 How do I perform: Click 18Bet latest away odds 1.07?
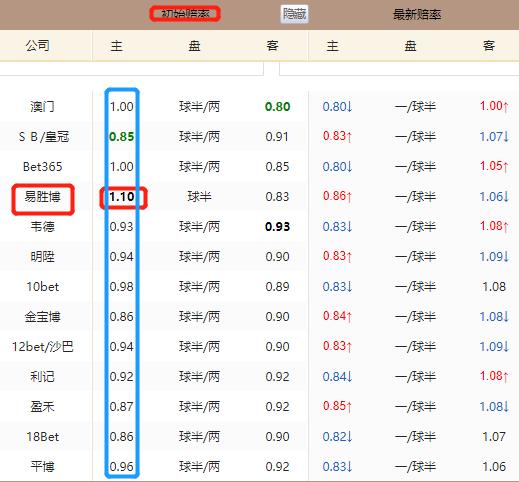(494, 437)
